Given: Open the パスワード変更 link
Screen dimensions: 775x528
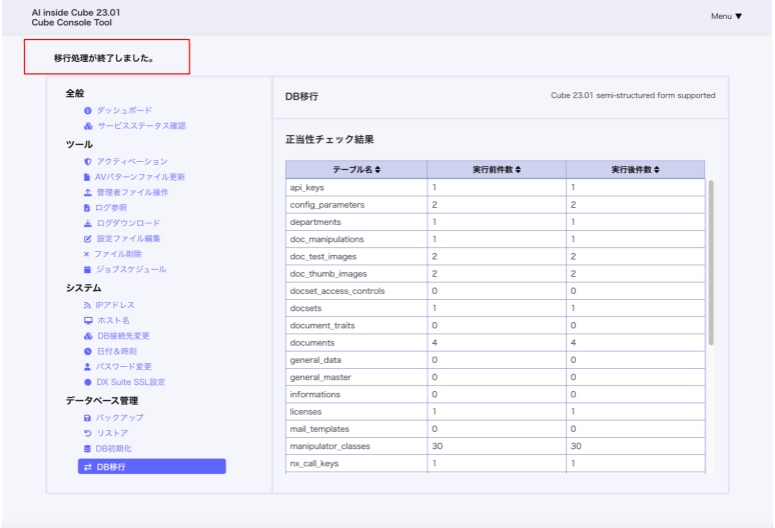Looking at the screenshot, I should click(x=124, y=367).
